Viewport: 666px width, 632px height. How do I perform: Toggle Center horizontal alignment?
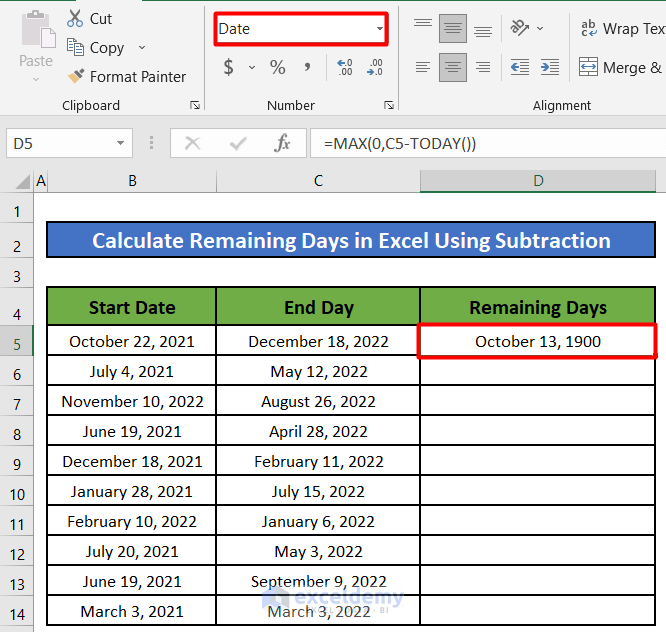(453, 68)
